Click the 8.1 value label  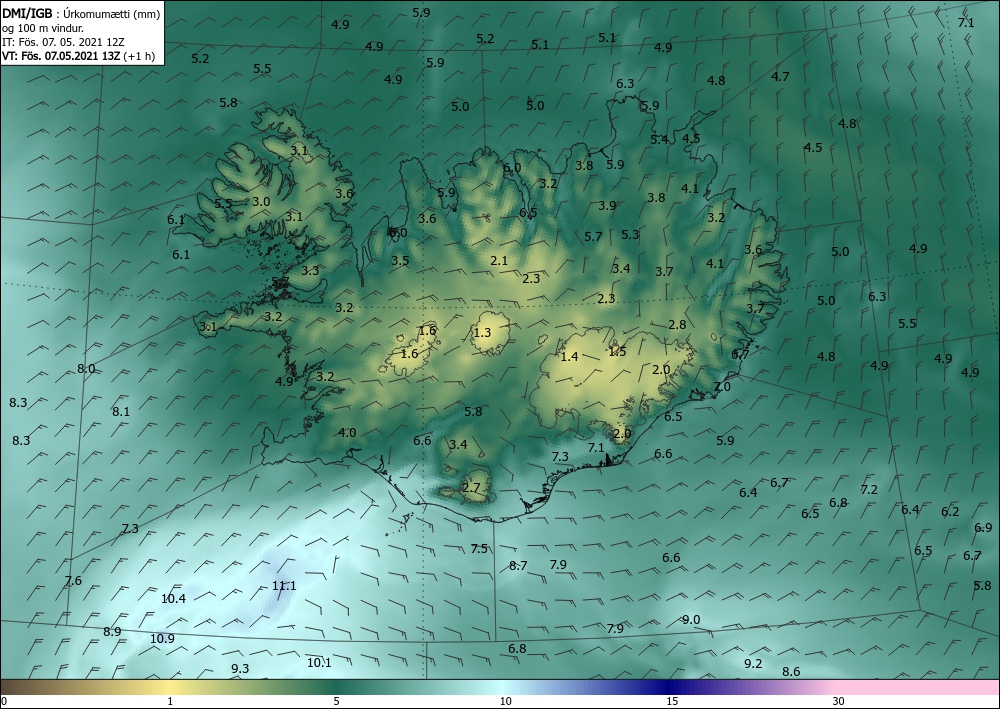(x=121, y=411)
